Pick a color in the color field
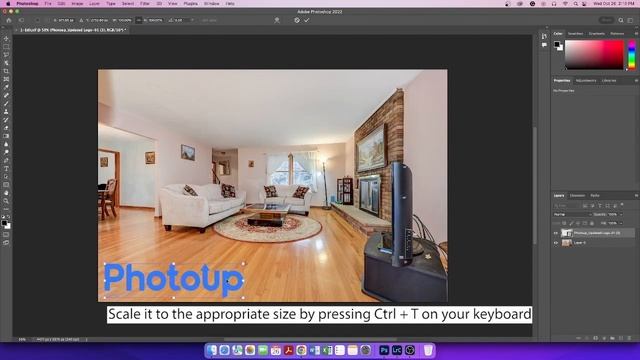 pos(594,54)
